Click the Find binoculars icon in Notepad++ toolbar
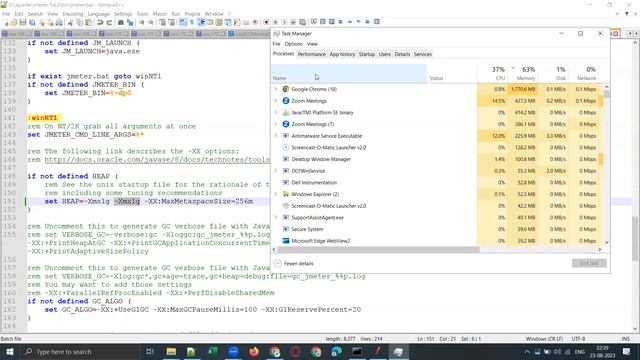The height and width of the screenshot is (360, 640). [121, 22]
